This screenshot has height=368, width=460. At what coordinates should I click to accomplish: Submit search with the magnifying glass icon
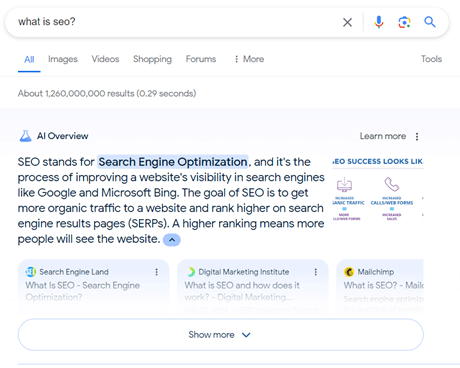click(430, 22)
